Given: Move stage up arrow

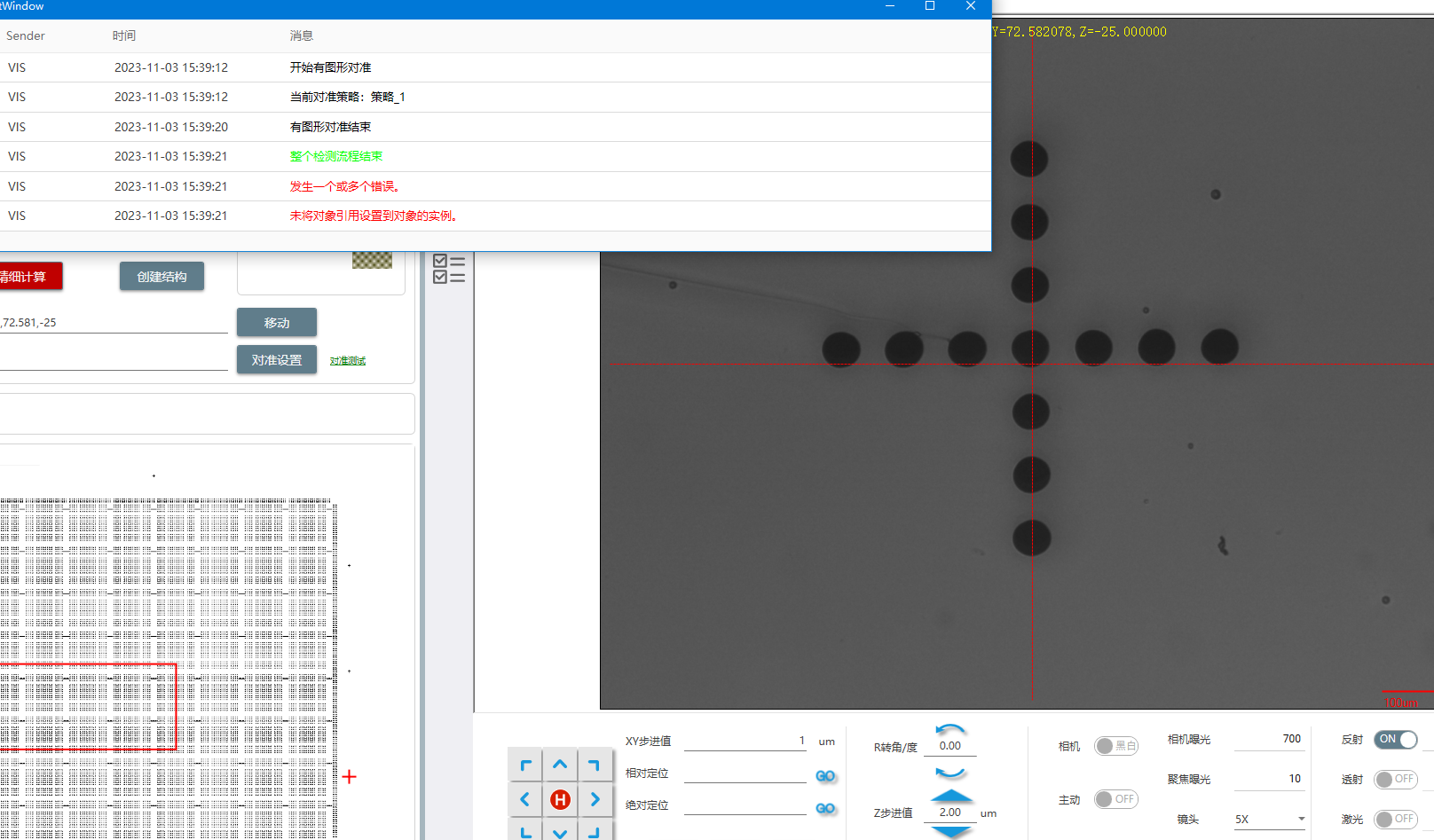Looking at the screenshot, I should coord(560,765).
